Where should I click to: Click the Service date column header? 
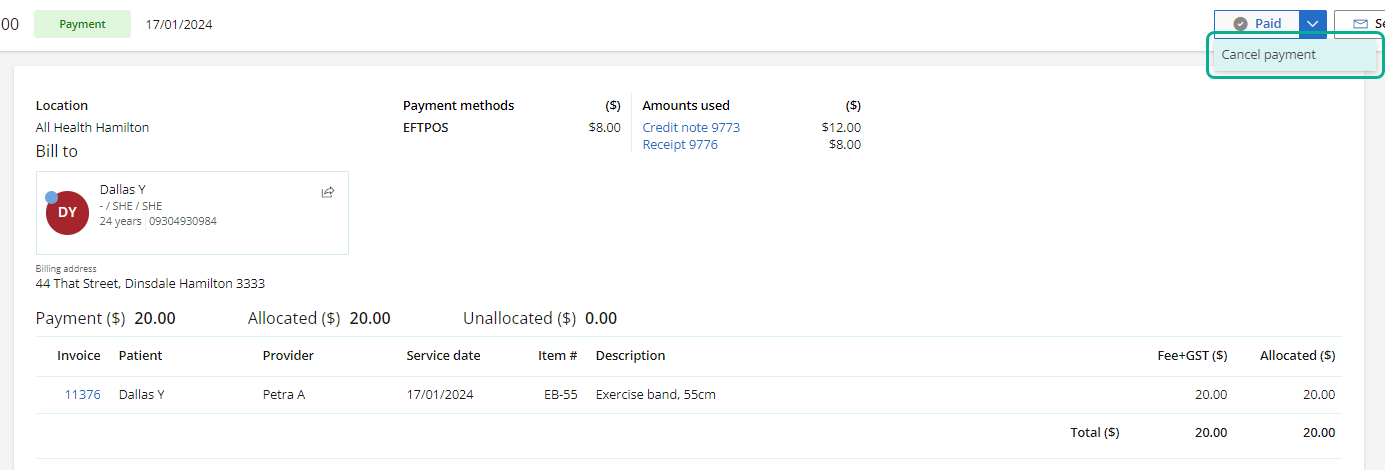(x=443, y=355)
